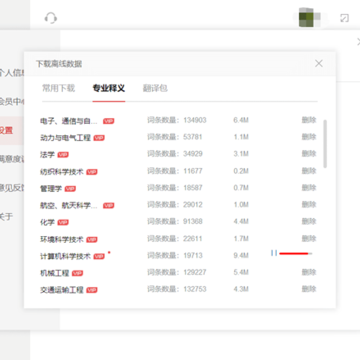
Task: Click the VIP badge next to 机械工程
Action: click(x=77, y=273)
